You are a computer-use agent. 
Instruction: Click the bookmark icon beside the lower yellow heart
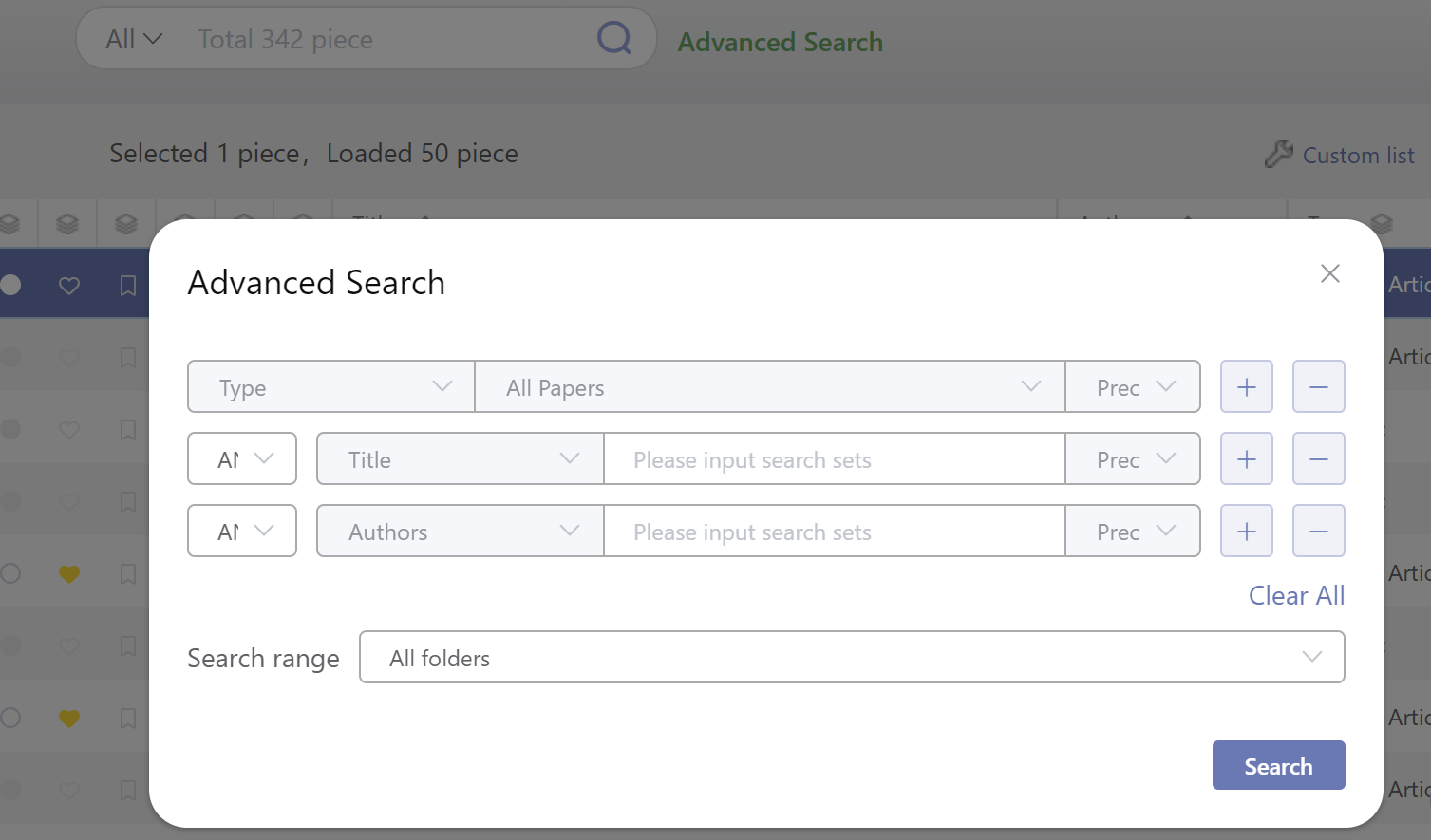[127, 718]
